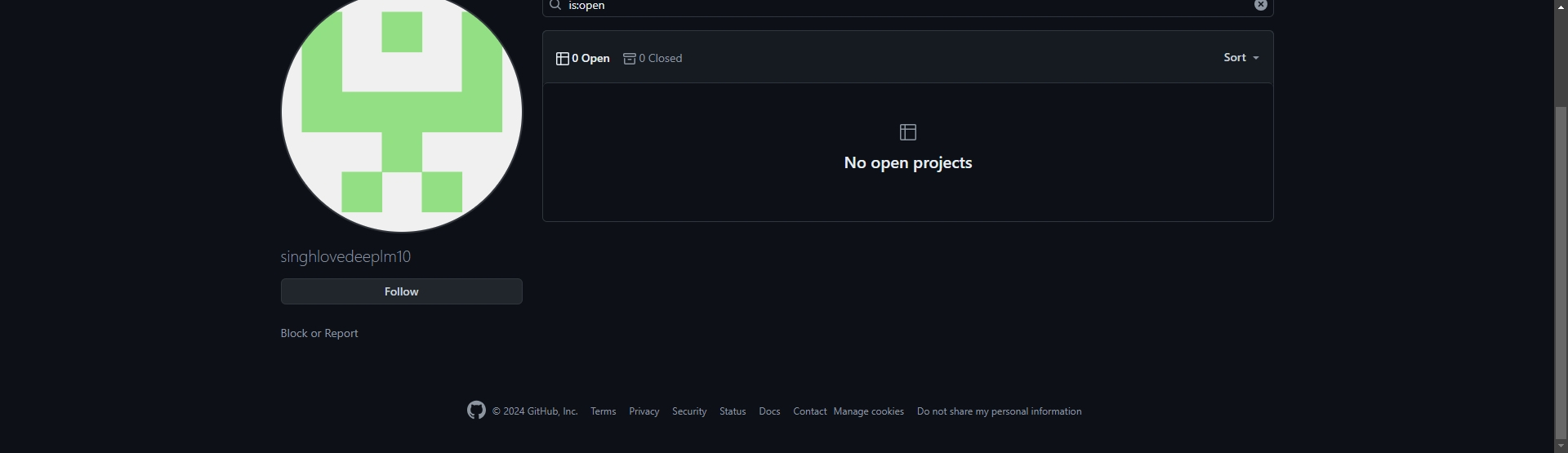Screen dimensions: 1568x453
Task: Open the Security footer link
Action: (689, 411)
